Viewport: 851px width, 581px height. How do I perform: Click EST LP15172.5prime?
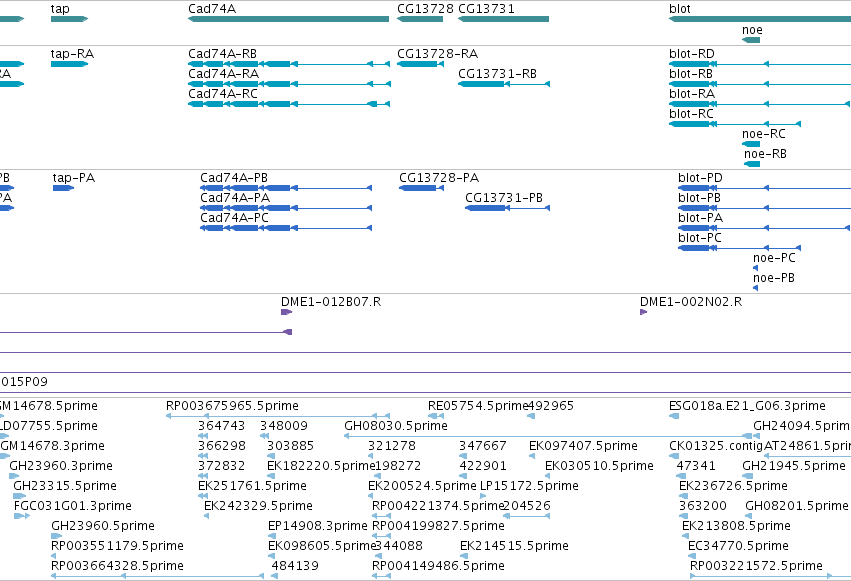point(529,486)
